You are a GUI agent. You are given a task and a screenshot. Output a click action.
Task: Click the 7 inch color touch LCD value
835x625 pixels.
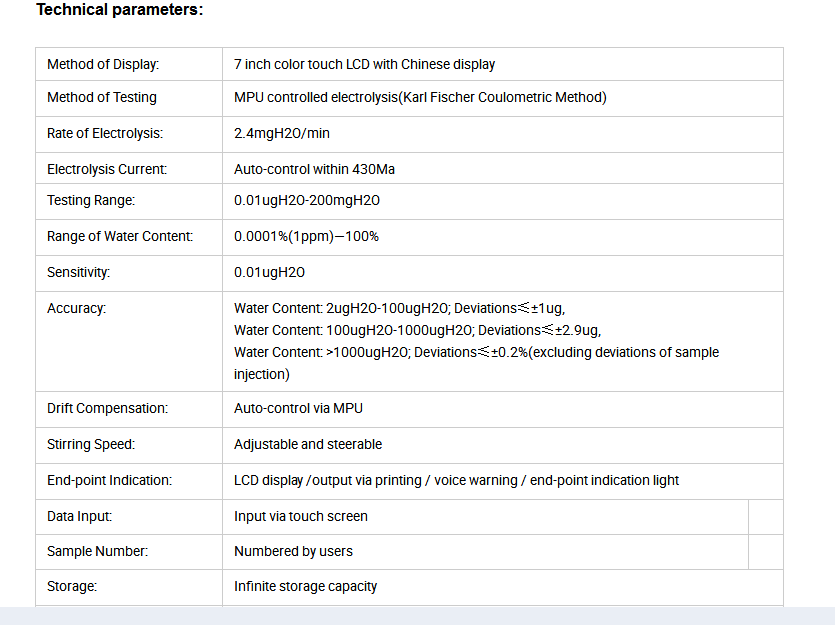(364, 64)
